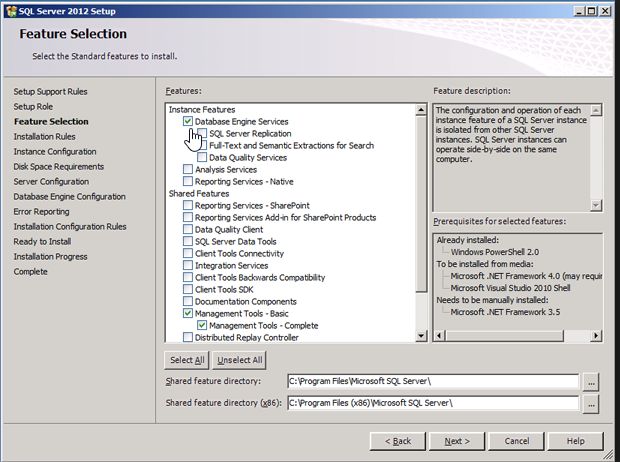Click the Unselect All button

[240, 360]
